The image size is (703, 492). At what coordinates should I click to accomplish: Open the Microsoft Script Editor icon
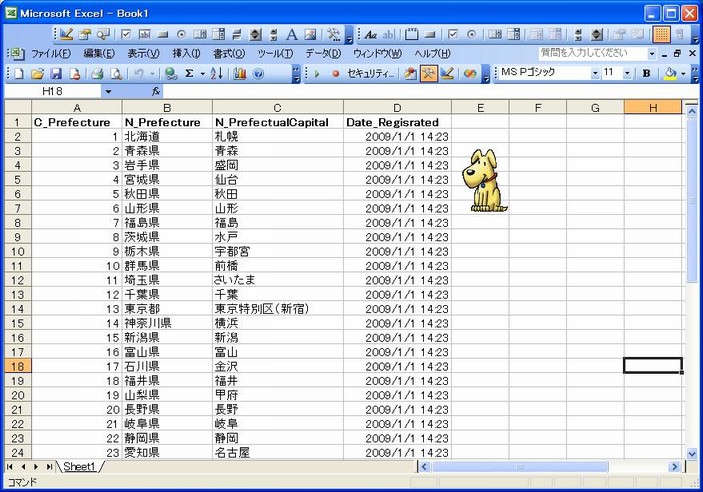coord(470,74)
